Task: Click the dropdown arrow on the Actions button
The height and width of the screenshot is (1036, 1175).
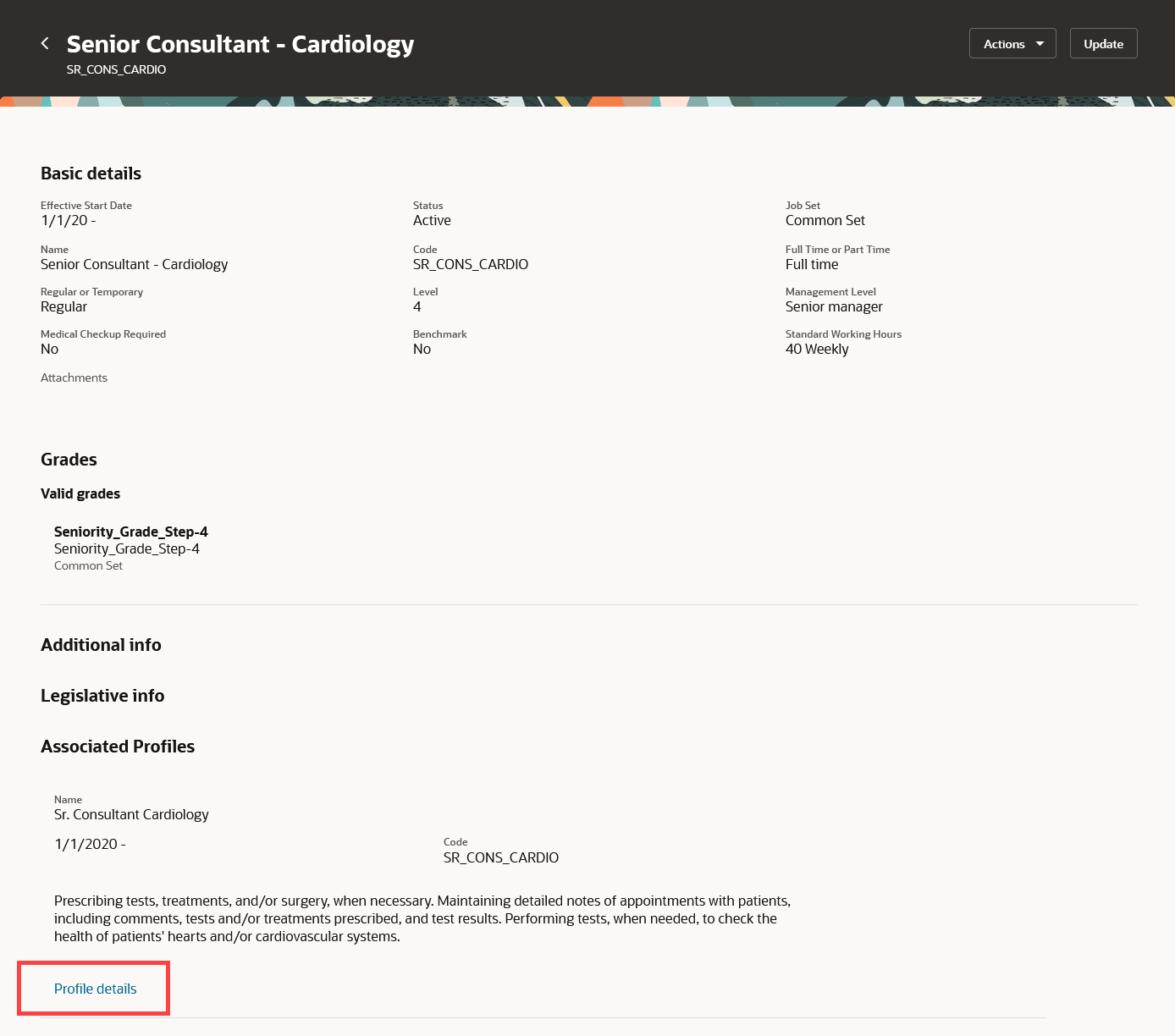Action: [1040, 44]
